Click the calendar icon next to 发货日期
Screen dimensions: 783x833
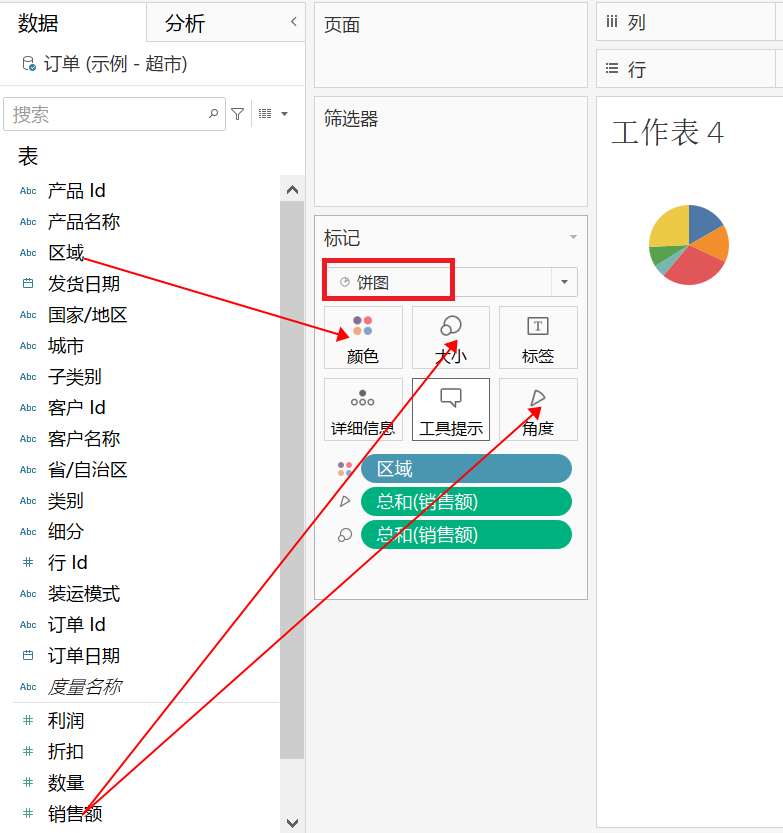tap(28, 284)
